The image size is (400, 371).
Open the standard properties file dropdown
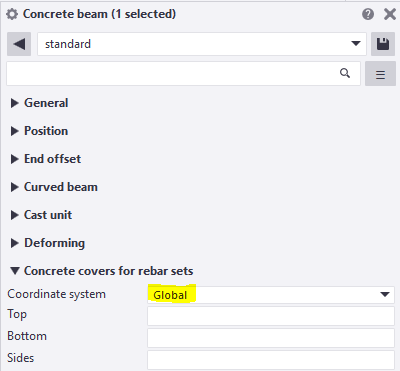pos(202,44)
